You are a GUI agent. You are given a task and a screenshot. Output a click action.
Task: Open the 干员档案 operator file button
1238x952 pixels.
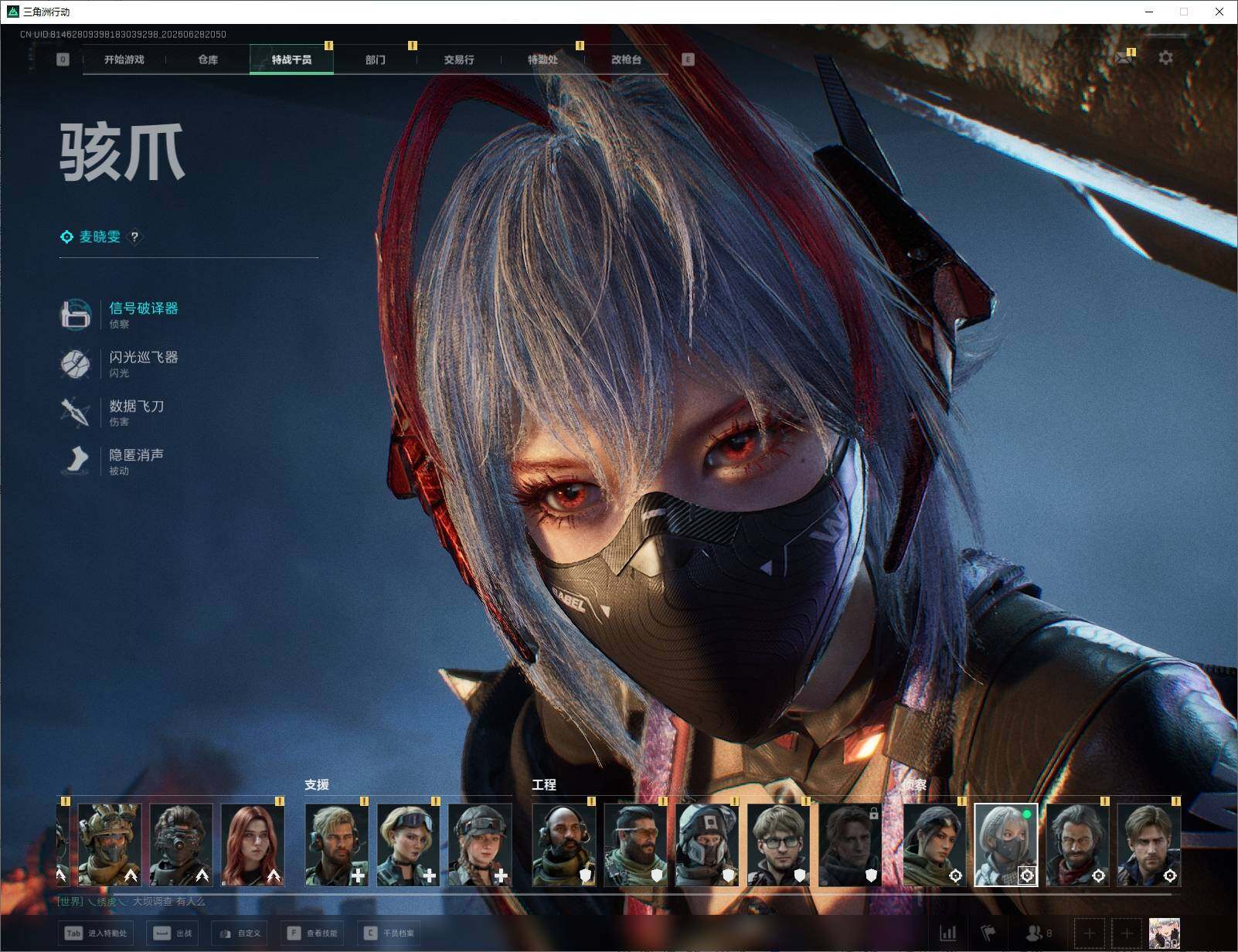389,933
